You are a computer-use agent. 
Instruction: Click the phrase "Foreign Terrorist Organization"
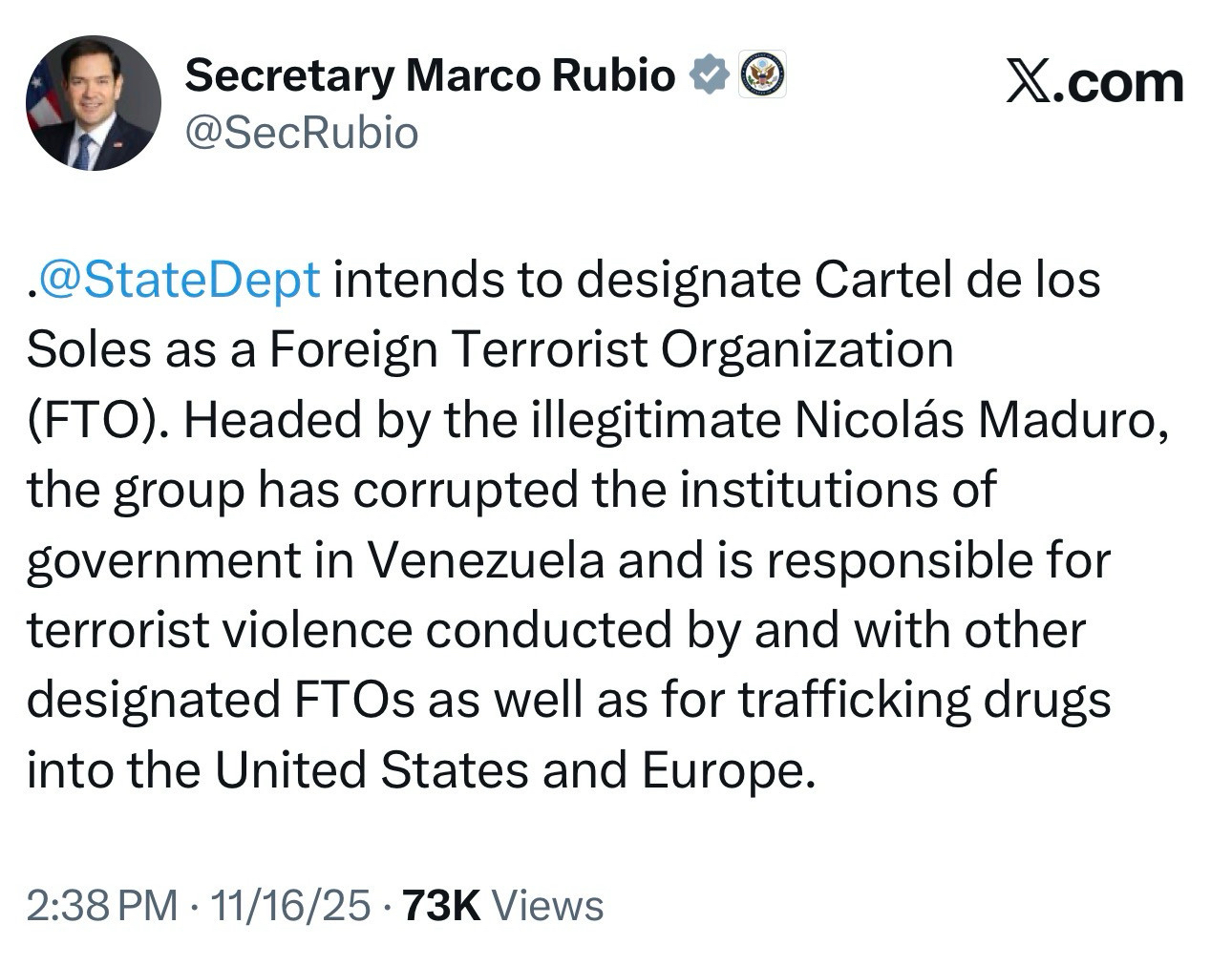point(610,350)
